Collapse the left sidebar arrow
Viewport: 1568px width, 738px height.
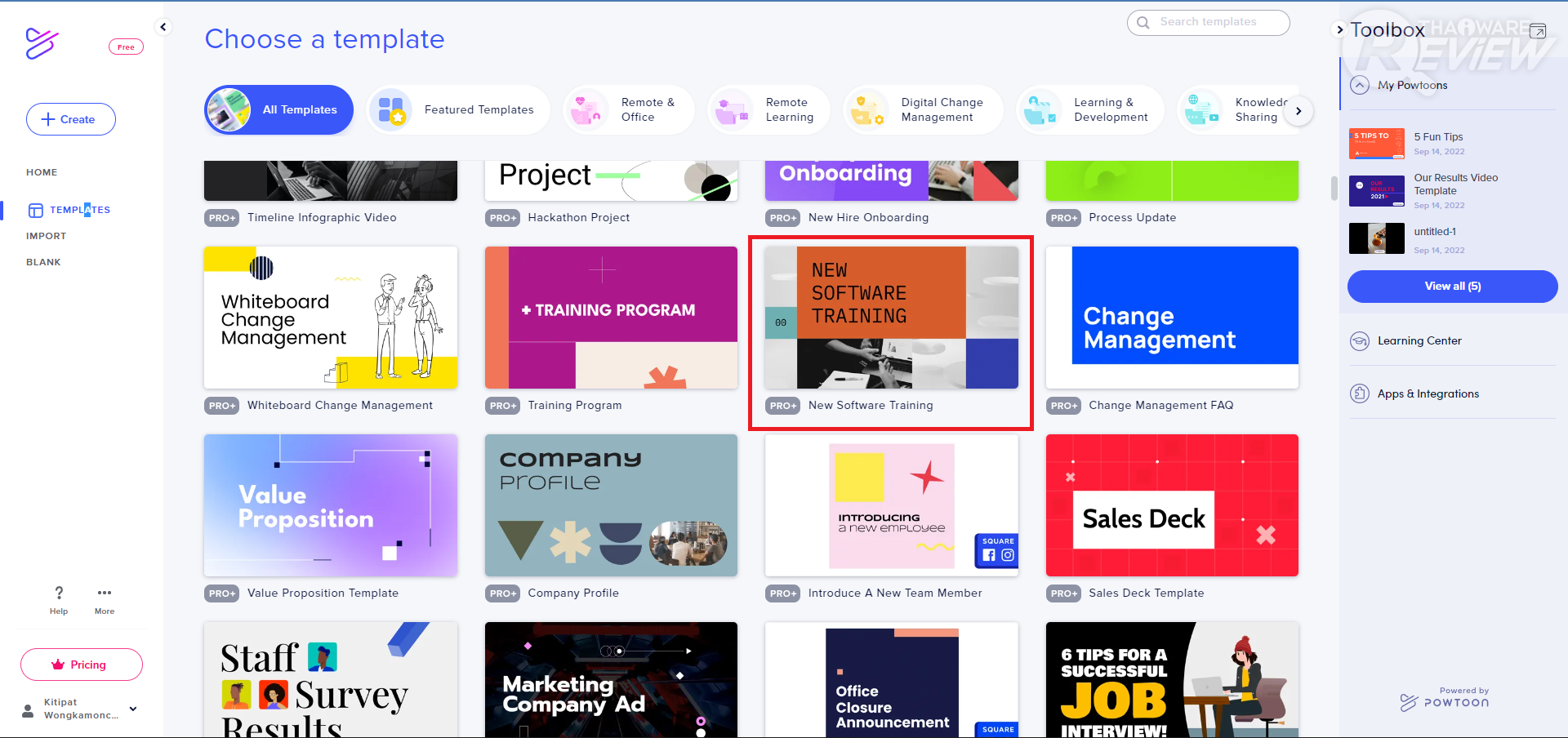tap(163, 27)
